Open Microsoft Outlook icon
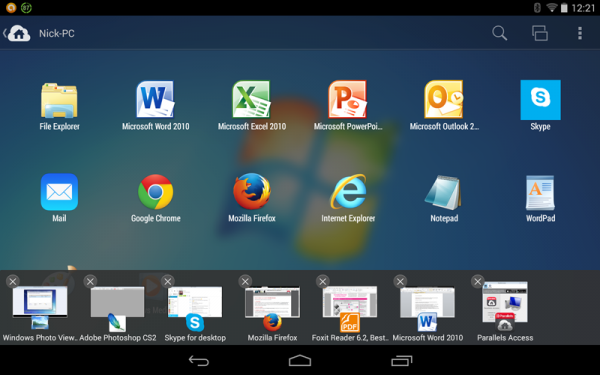 444,100
